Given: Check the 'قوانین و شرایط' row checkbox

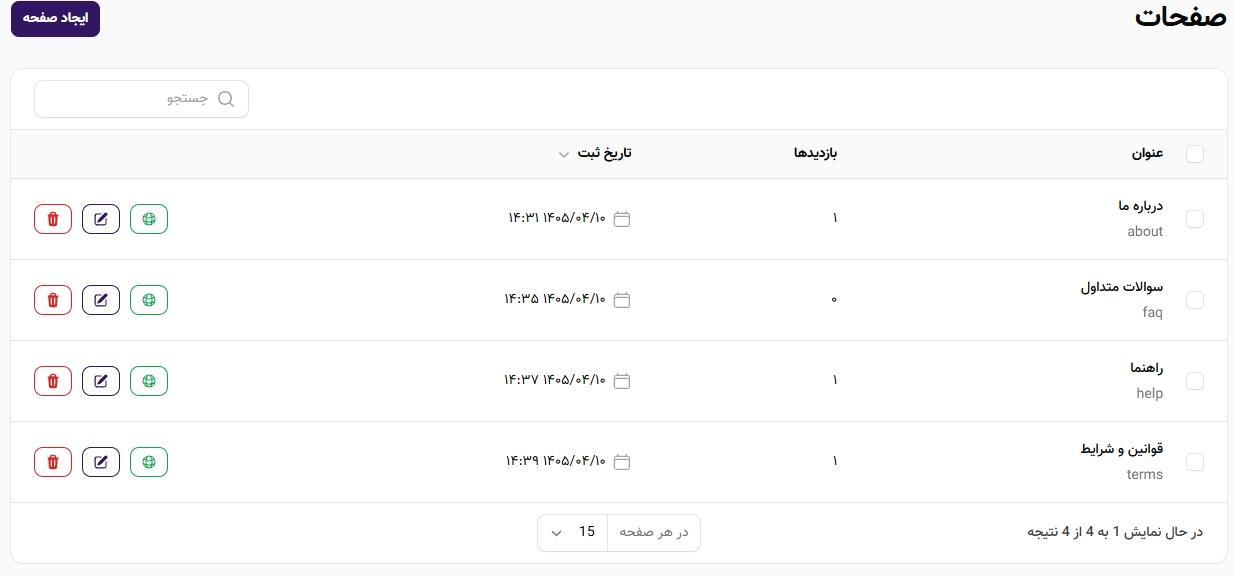Looking at the screenshot, I should pyautogui.click(x=1195, y=462).
